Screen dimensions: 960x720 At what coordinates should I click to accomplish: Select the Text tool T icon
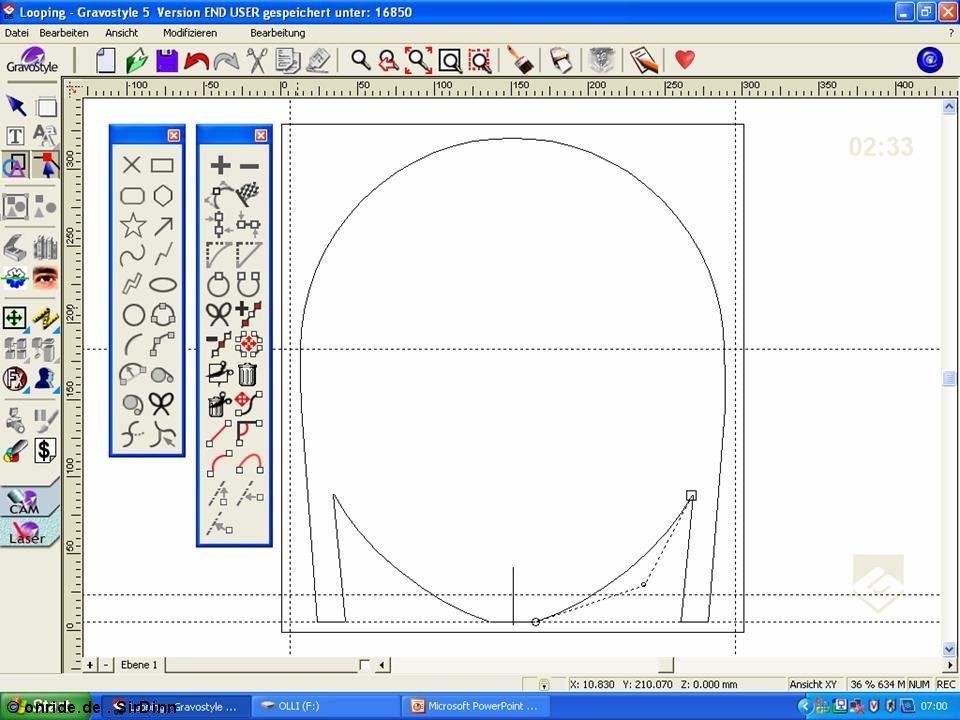coord(15,135)
